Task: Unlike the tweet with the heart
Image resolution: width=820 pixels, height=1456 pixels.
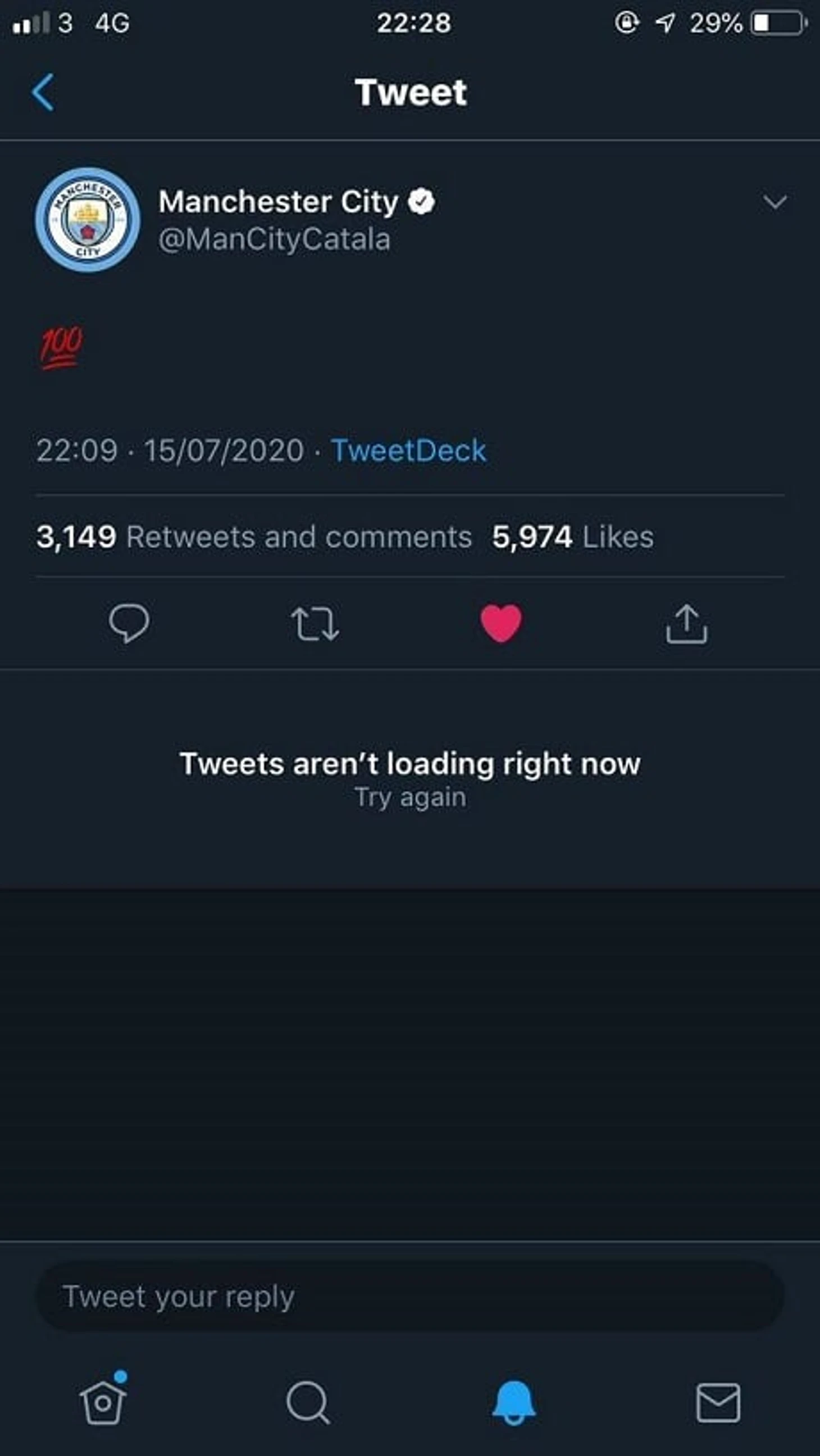Action: tap(501, 623)
